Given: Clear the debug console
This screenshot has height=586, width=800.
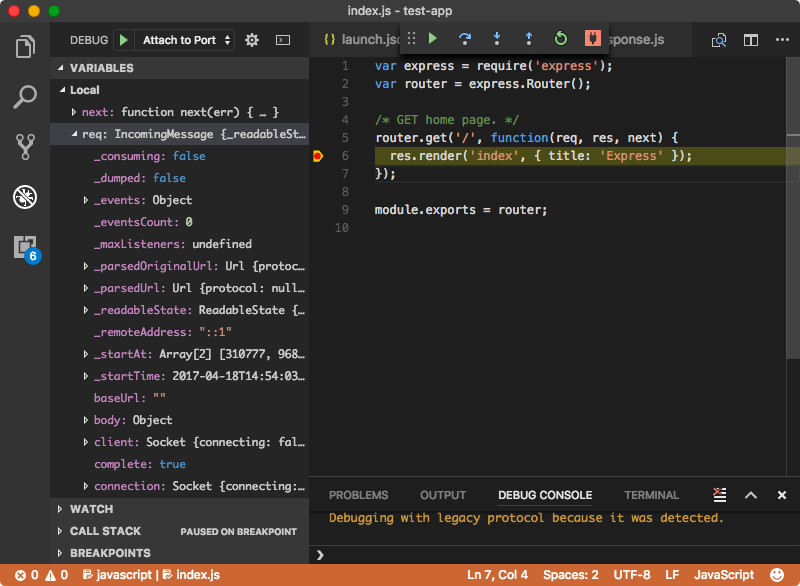Looking at the screenshot, I should pos(719,495).
